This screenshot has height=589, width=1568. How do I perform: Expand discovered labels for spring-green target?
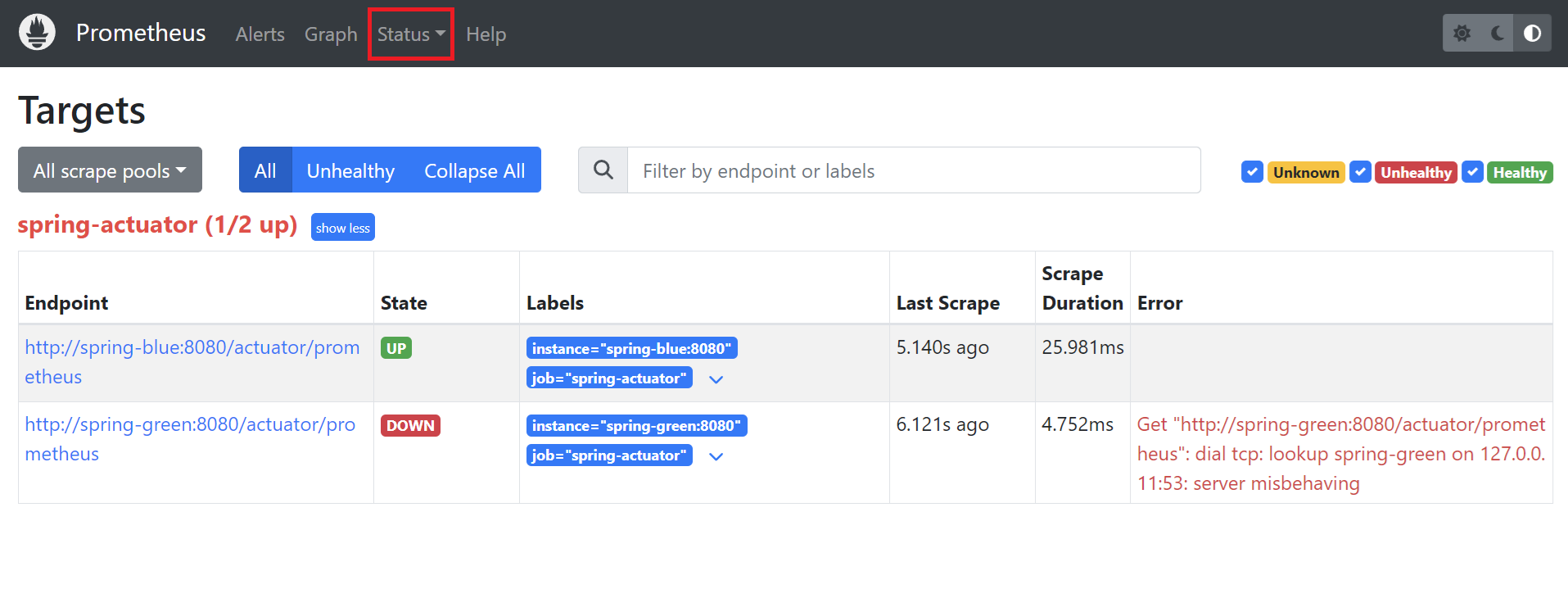pyautogui.click(x=716, y=456)
